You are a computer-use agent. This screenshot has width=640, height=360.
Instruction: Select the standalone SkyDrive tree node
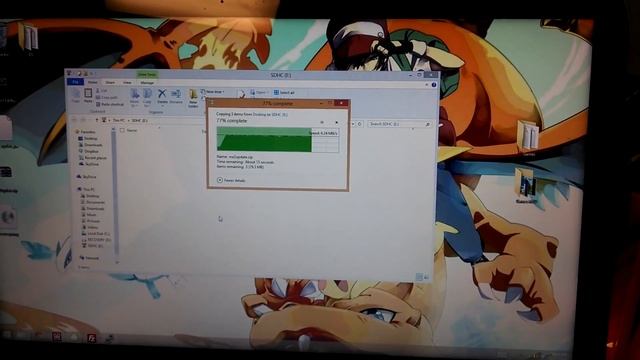[87, 177]
